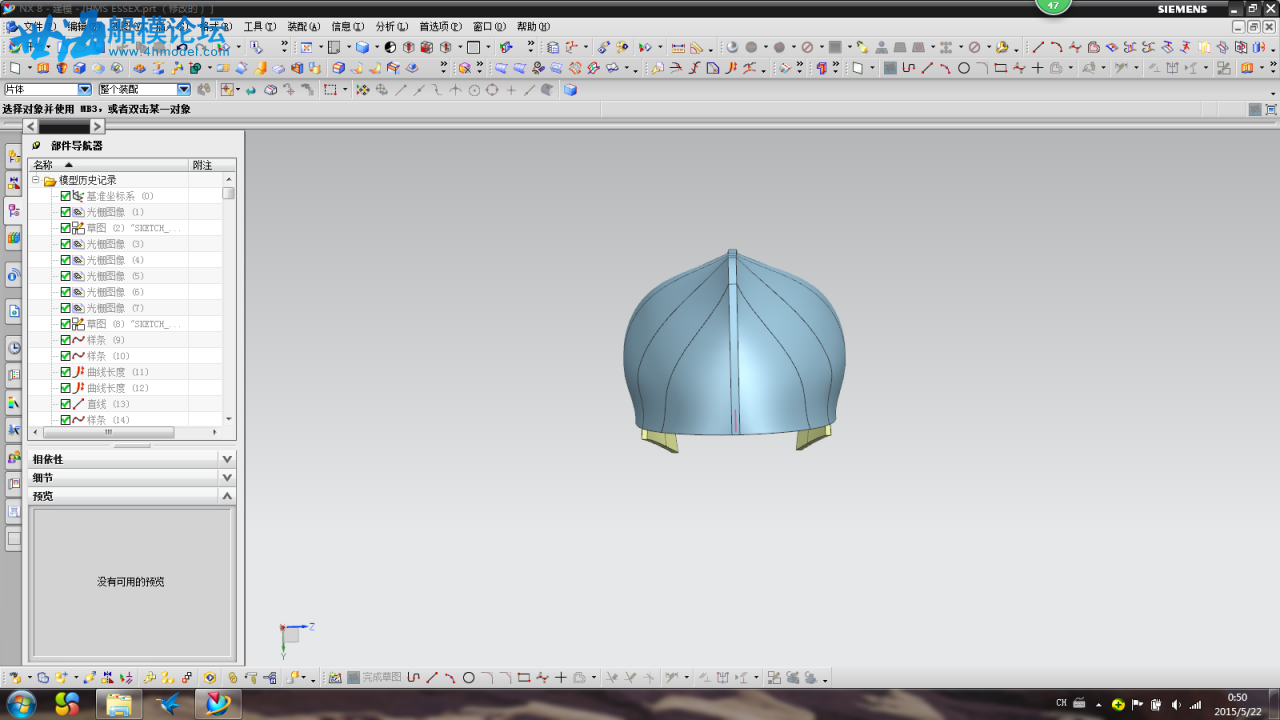Click the NX application icon in taskbar
1280x720 pixels.
pyautogui.click(x=218, y=704)
